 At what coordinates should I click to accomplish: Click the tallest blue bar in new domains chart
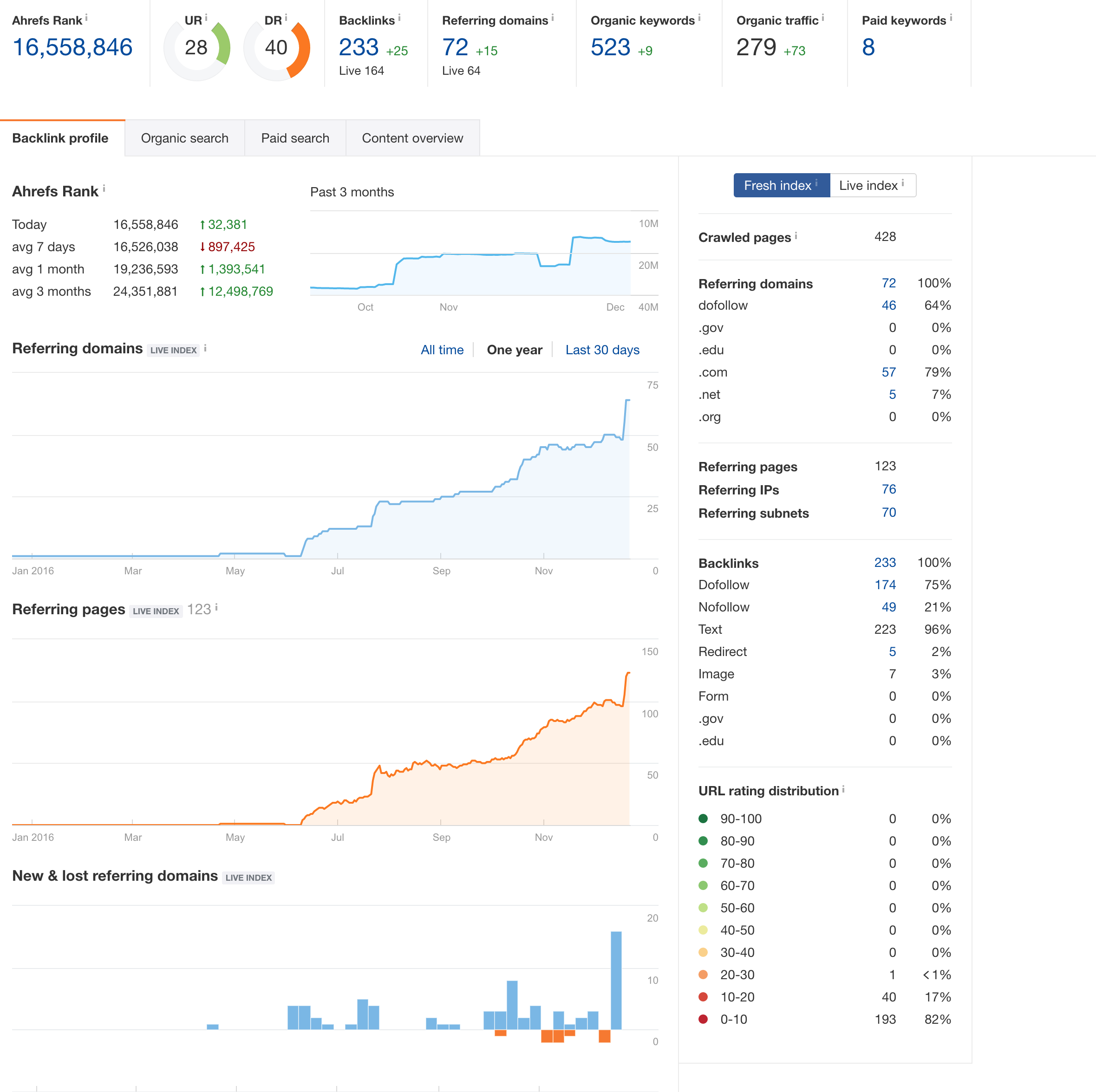[x=616, y=980]
